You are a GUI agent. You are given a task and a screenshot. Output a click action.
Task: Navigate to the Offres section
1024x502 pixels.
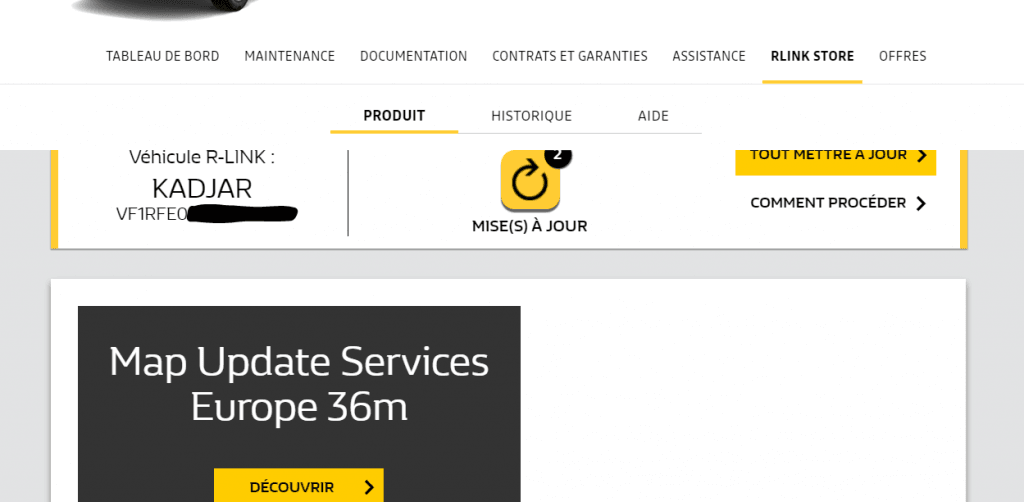902,56
